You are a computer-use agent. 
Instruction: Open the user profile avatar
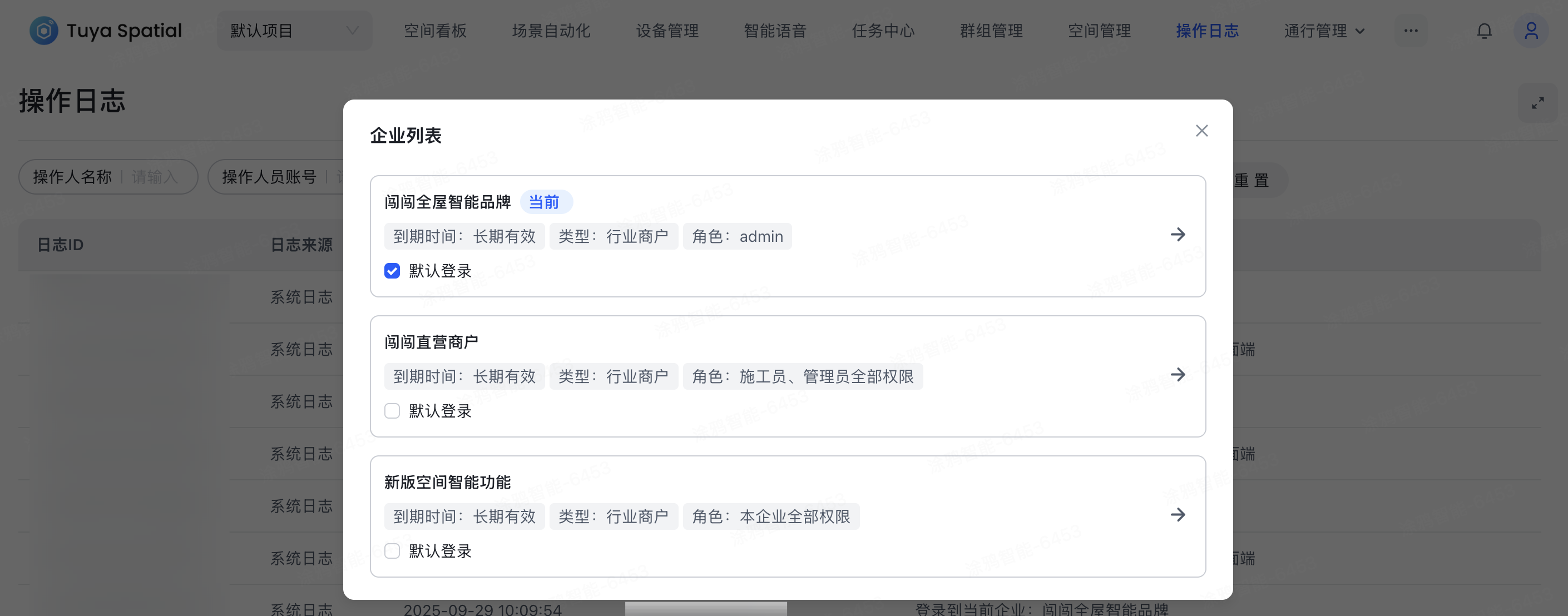pos(1531,31)
